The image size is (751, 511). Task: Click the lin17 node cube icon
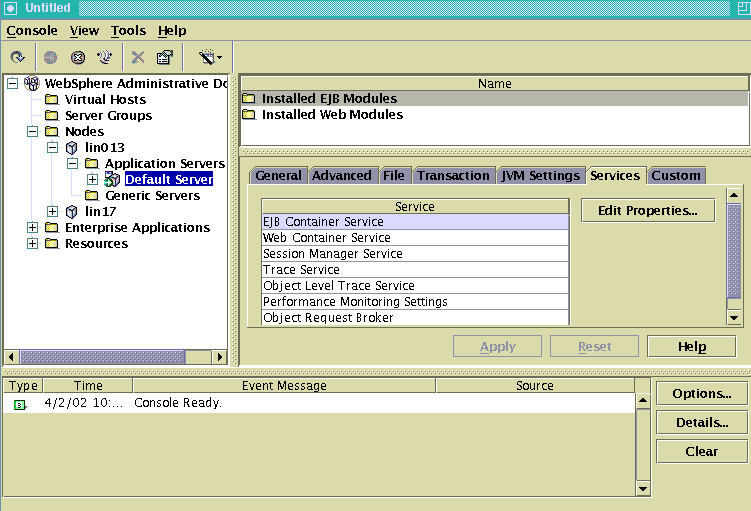coord(71,211)
